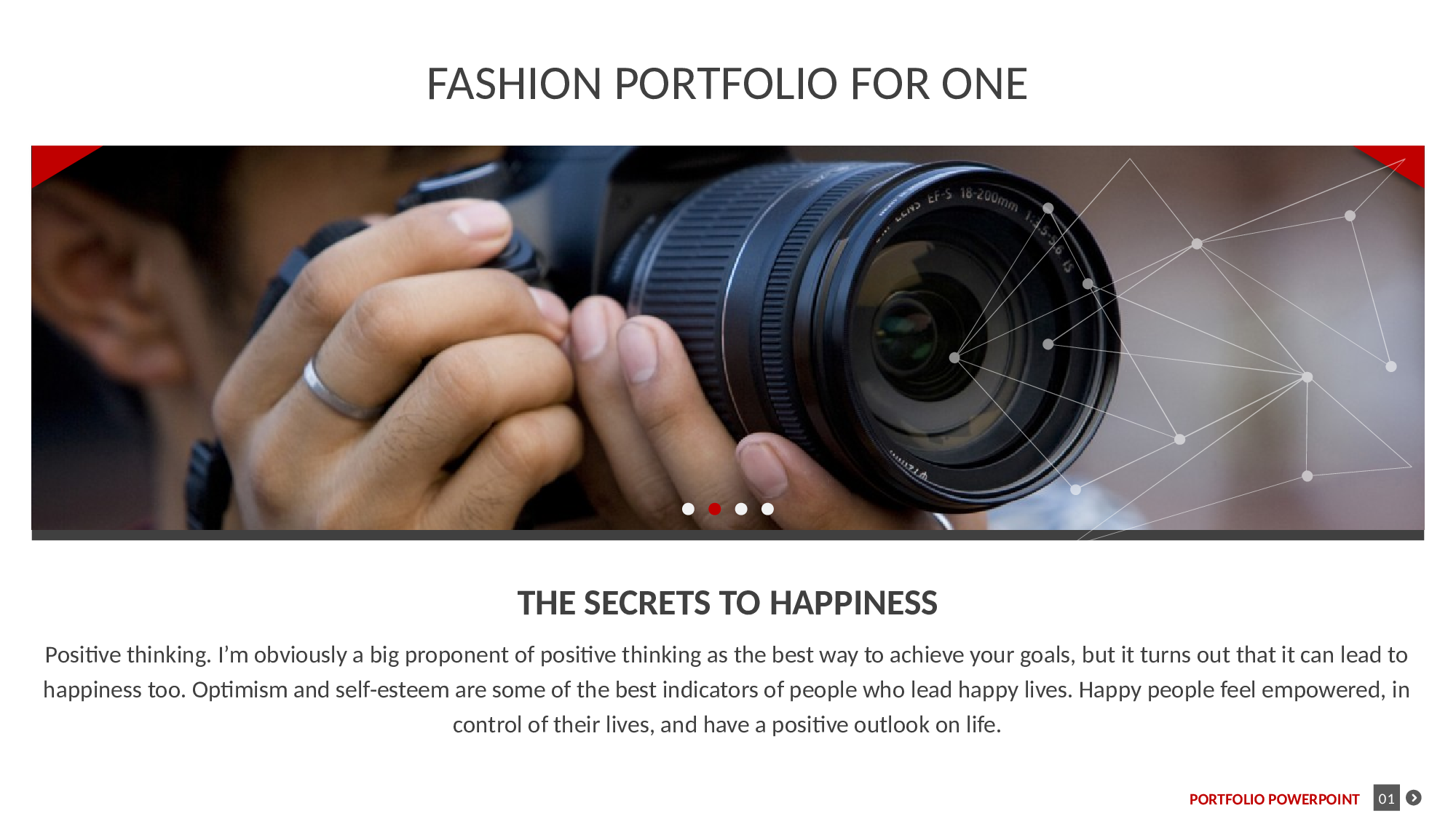Image resolution: width=1456 pixels, height=819 pixels.
Task: Click the network hub node where most lines converge
Action: (x=1307, y=377)
